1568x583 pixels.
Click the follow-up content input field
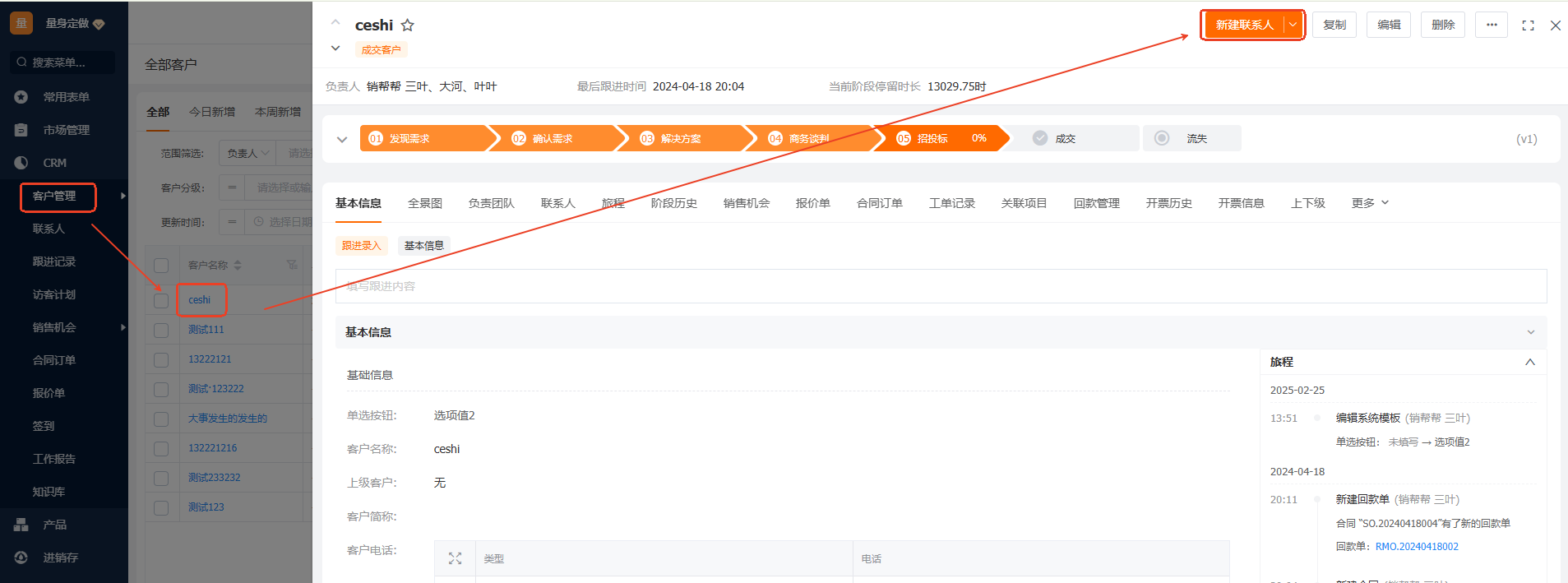(940, 286)
